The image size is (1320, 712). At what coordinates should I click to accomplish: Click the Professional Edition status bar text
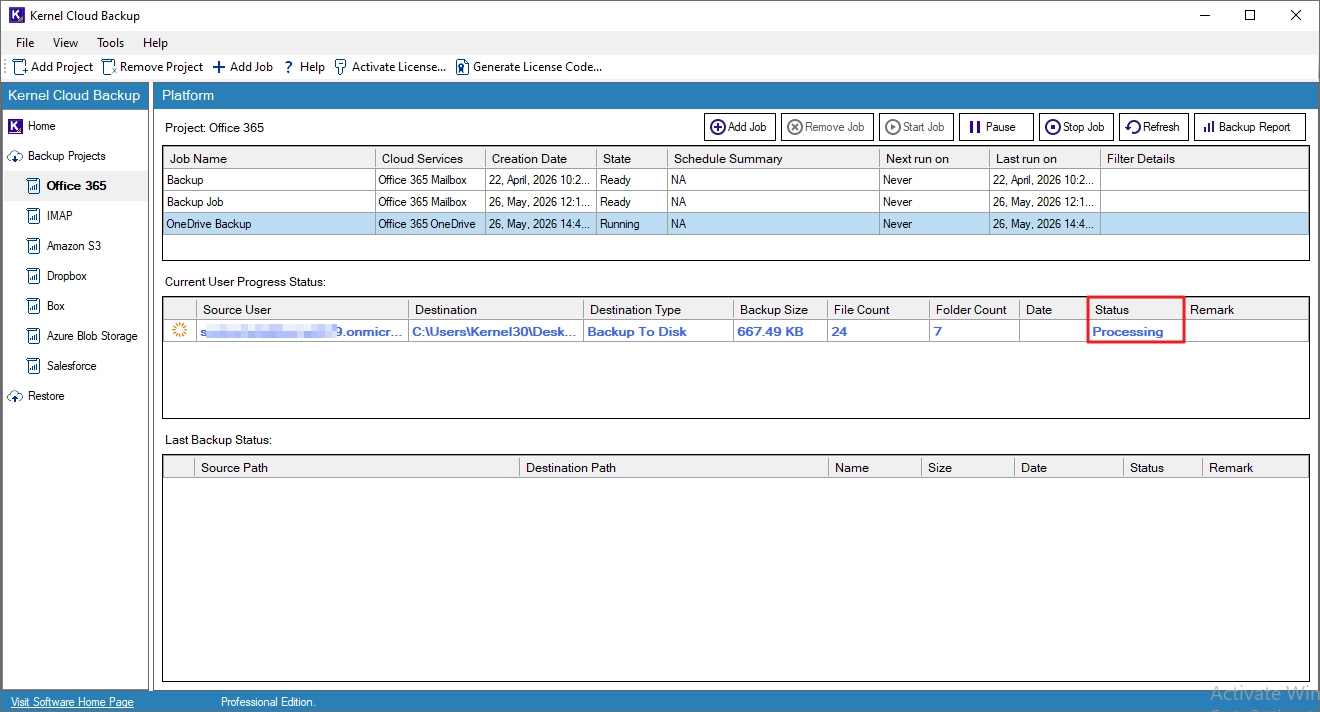coord(268,702)
